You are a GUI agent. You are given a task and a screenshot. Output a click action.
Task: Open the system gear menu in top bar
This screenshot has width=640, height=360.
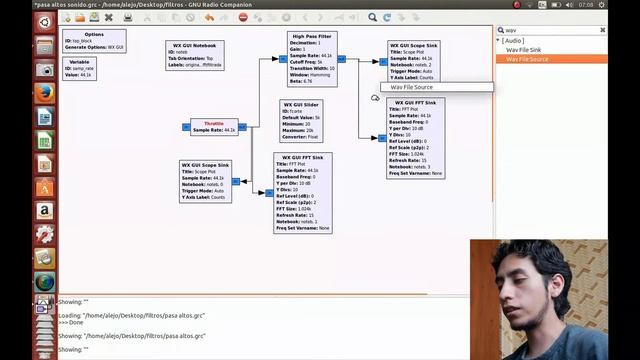pyautogui.click(x=602, y=5)
